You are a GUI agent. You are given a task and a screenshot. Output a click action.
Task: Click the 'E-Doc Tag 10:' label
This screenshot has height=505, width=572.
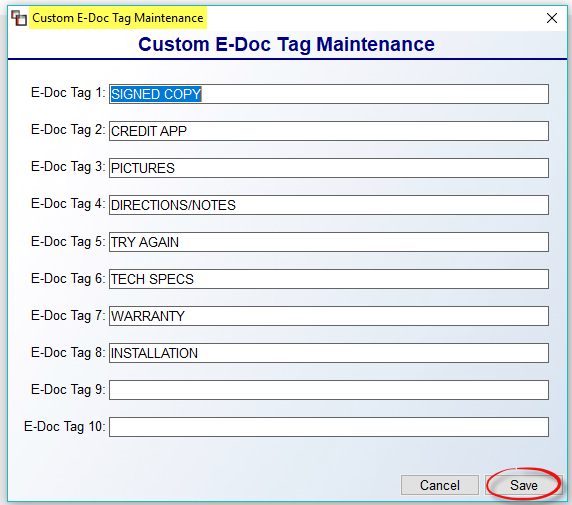(x=65, y=427)
